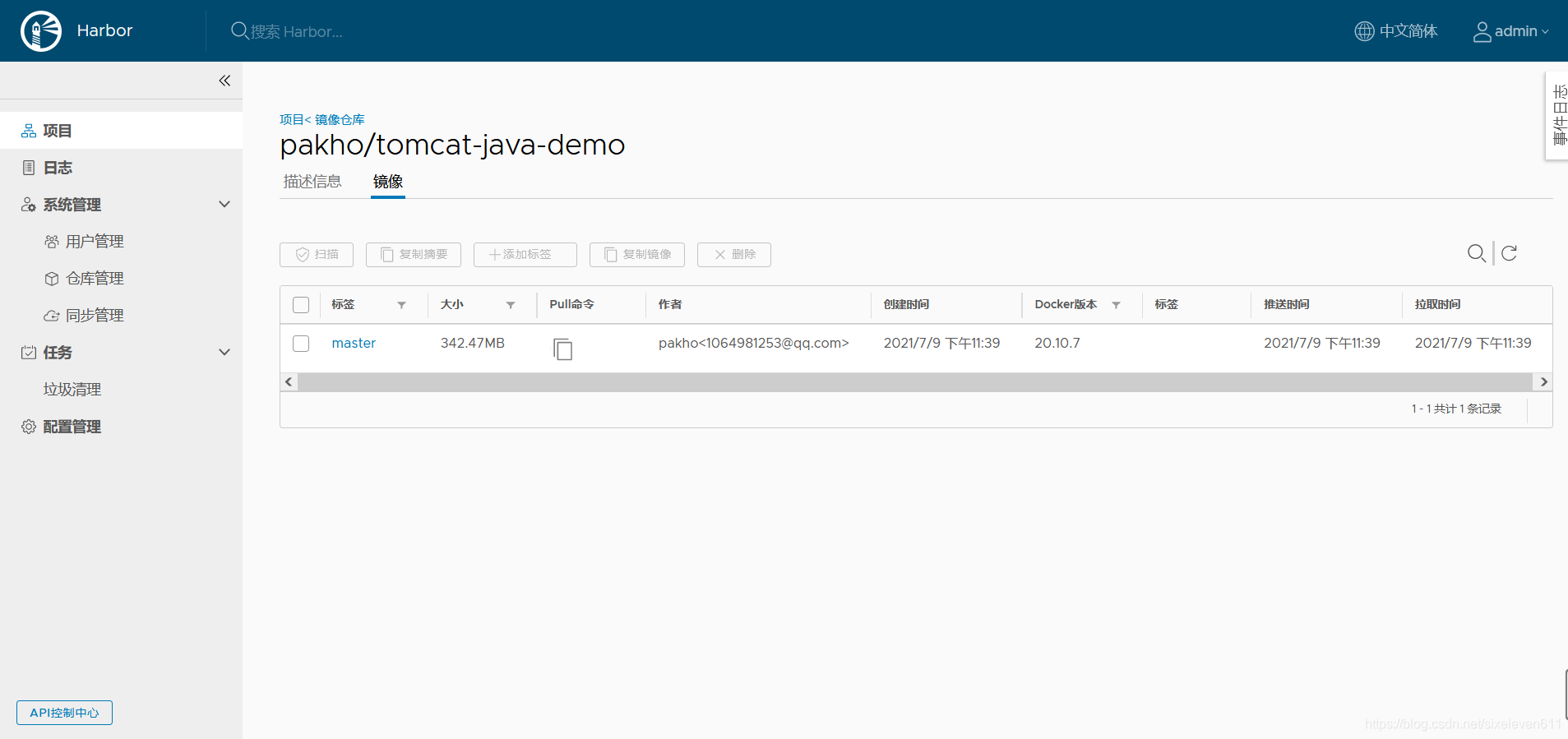Click copy icon on 复制镜像 button
This screenshot has width=1568, height=739.
pyautogui.click(x=611, y=255)
